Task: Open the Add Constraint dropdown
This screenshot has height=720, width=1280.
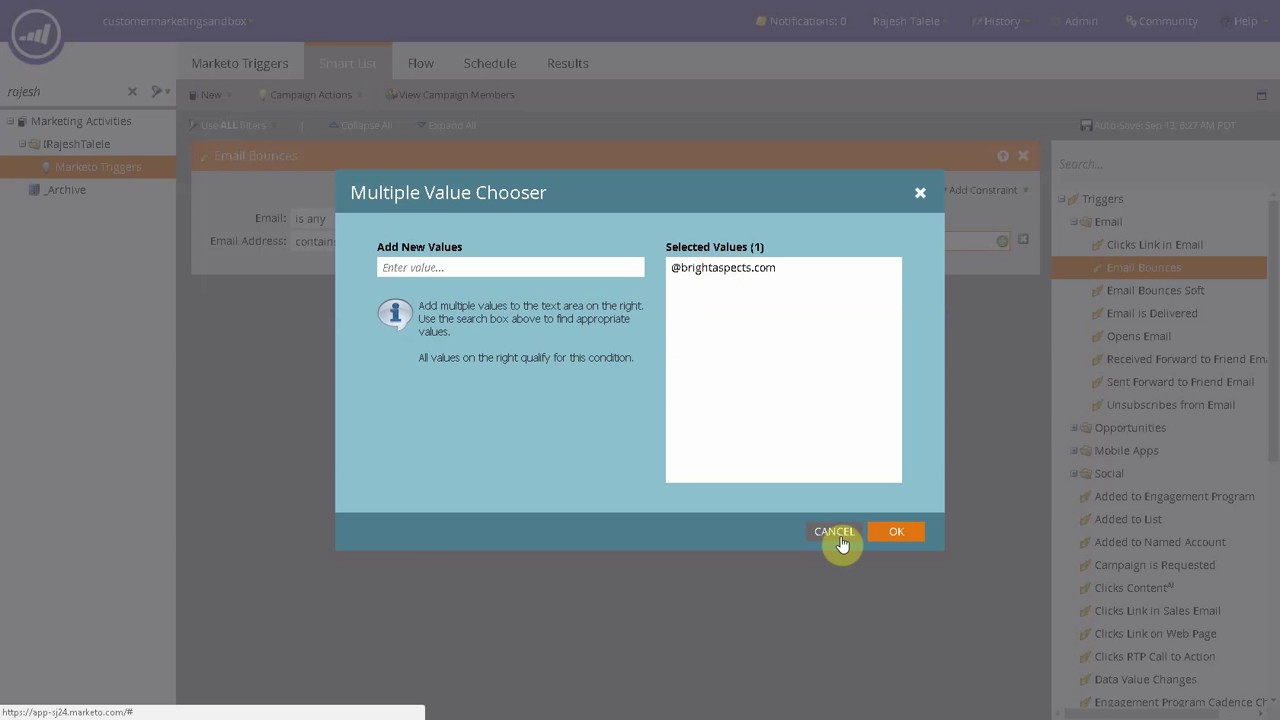Action: pyautogui.click(x=988, y=190)
